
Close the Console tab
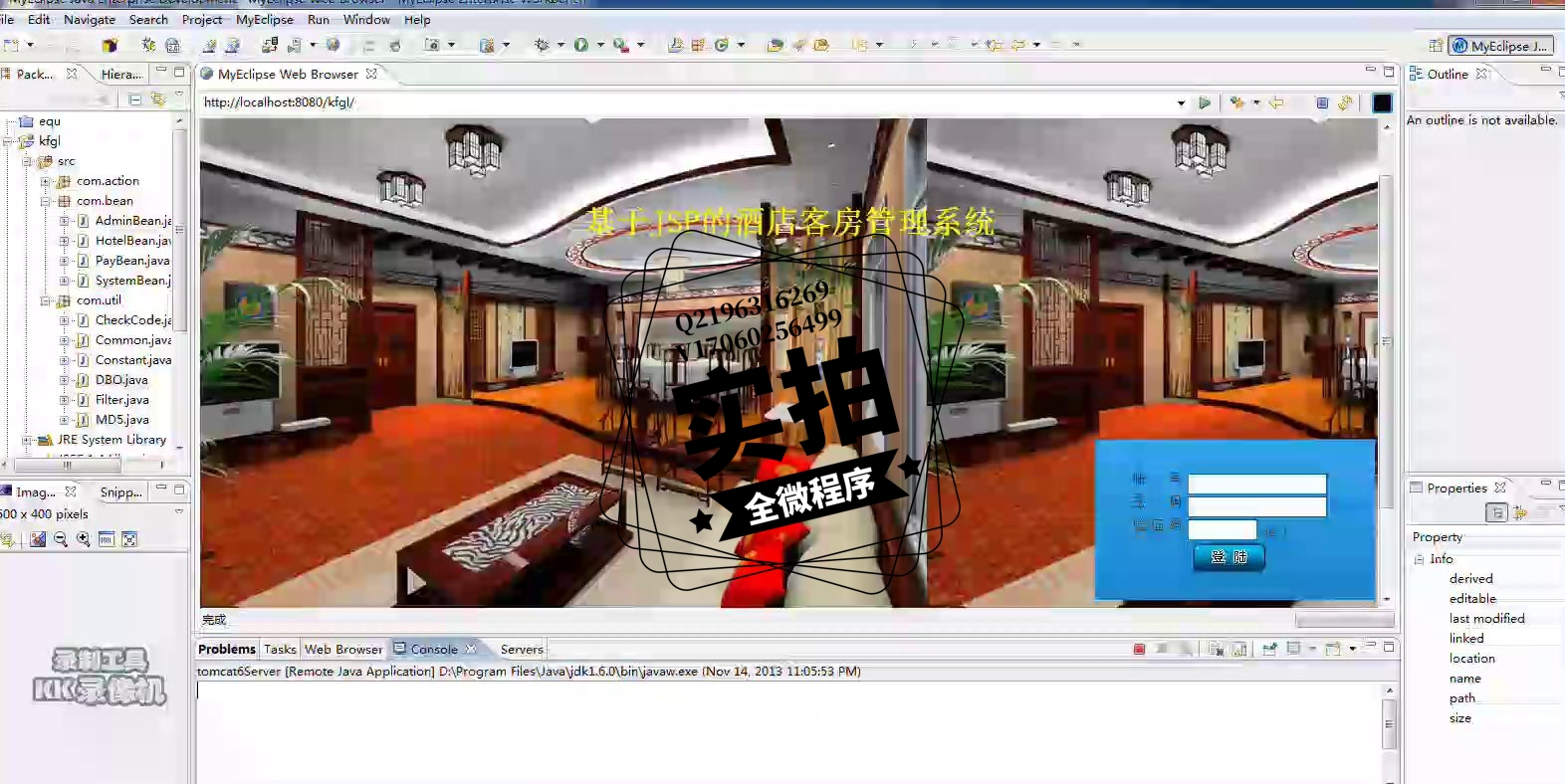[471, 649]
